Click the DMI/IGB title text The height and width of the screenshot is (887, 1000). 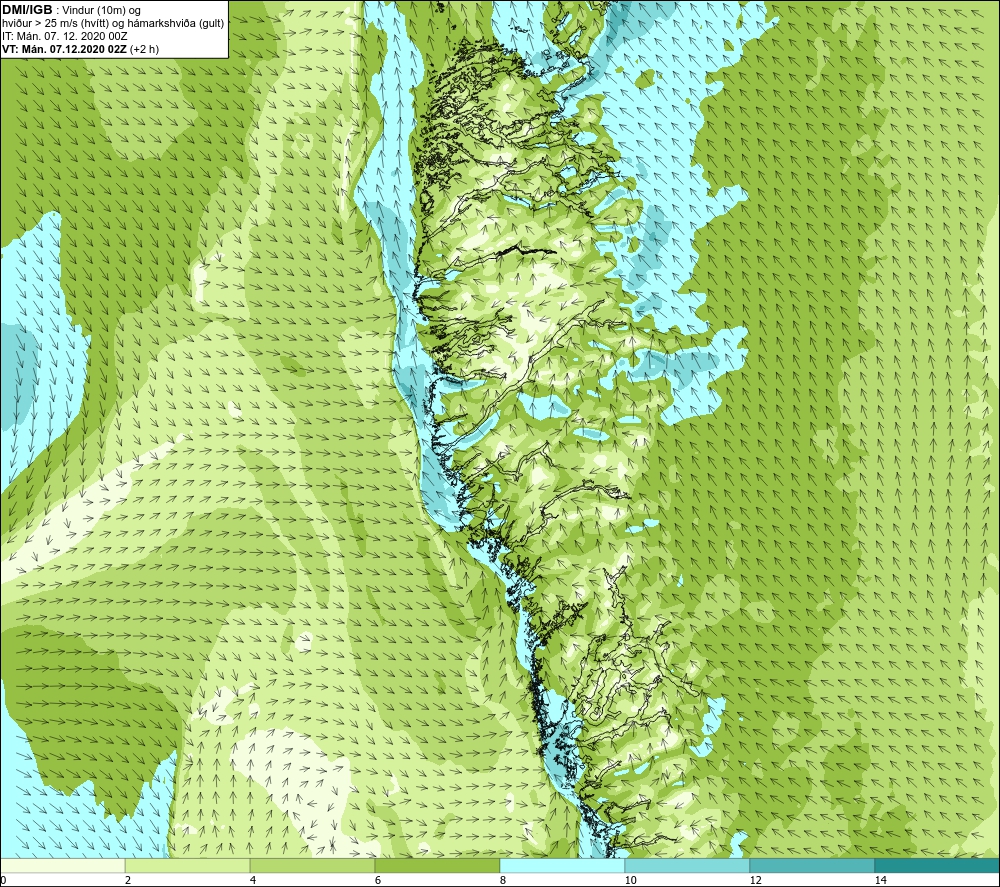click(x=27, y=10)
